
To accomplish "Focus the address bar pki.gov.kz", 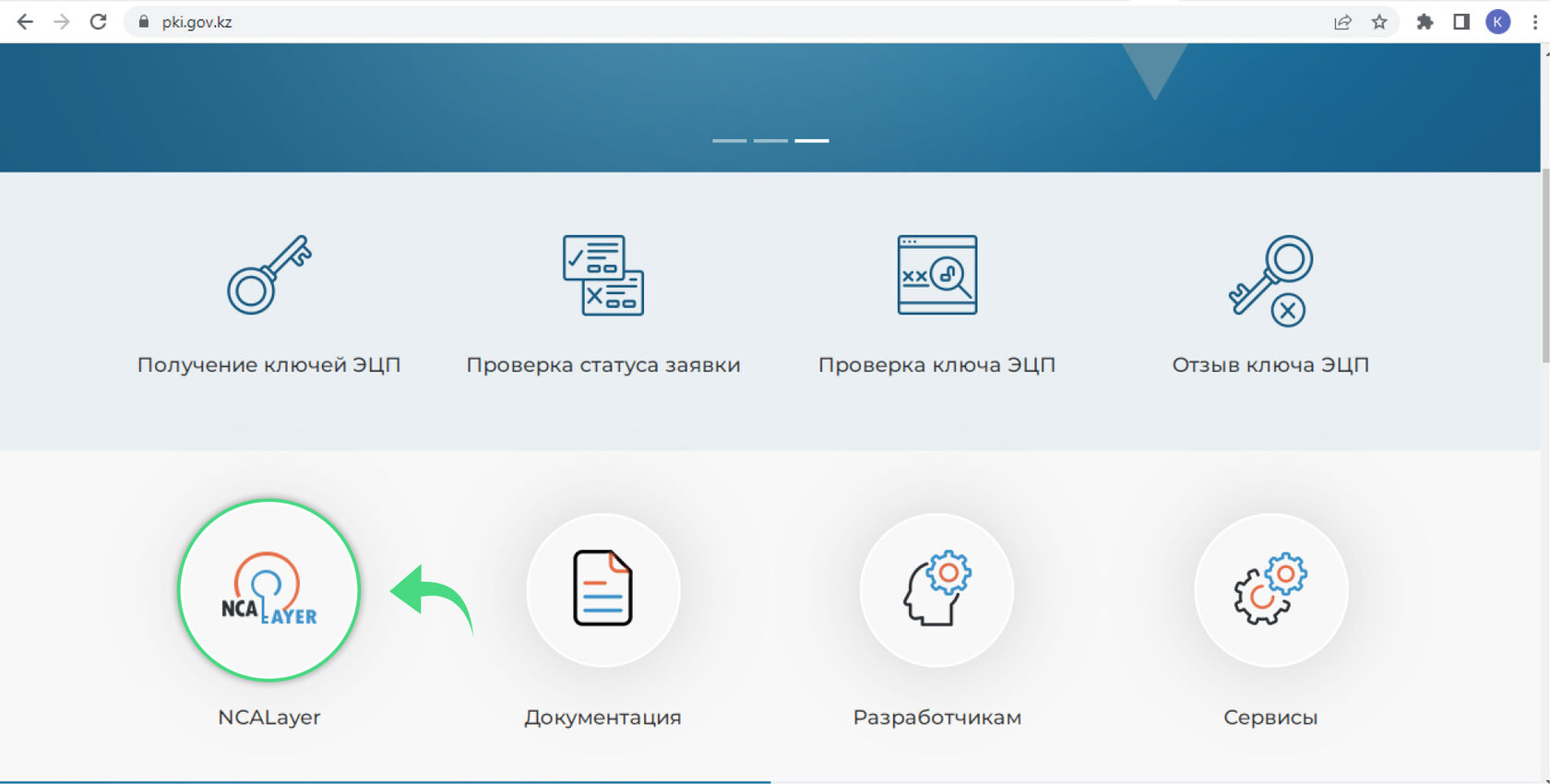I will 729,22.
